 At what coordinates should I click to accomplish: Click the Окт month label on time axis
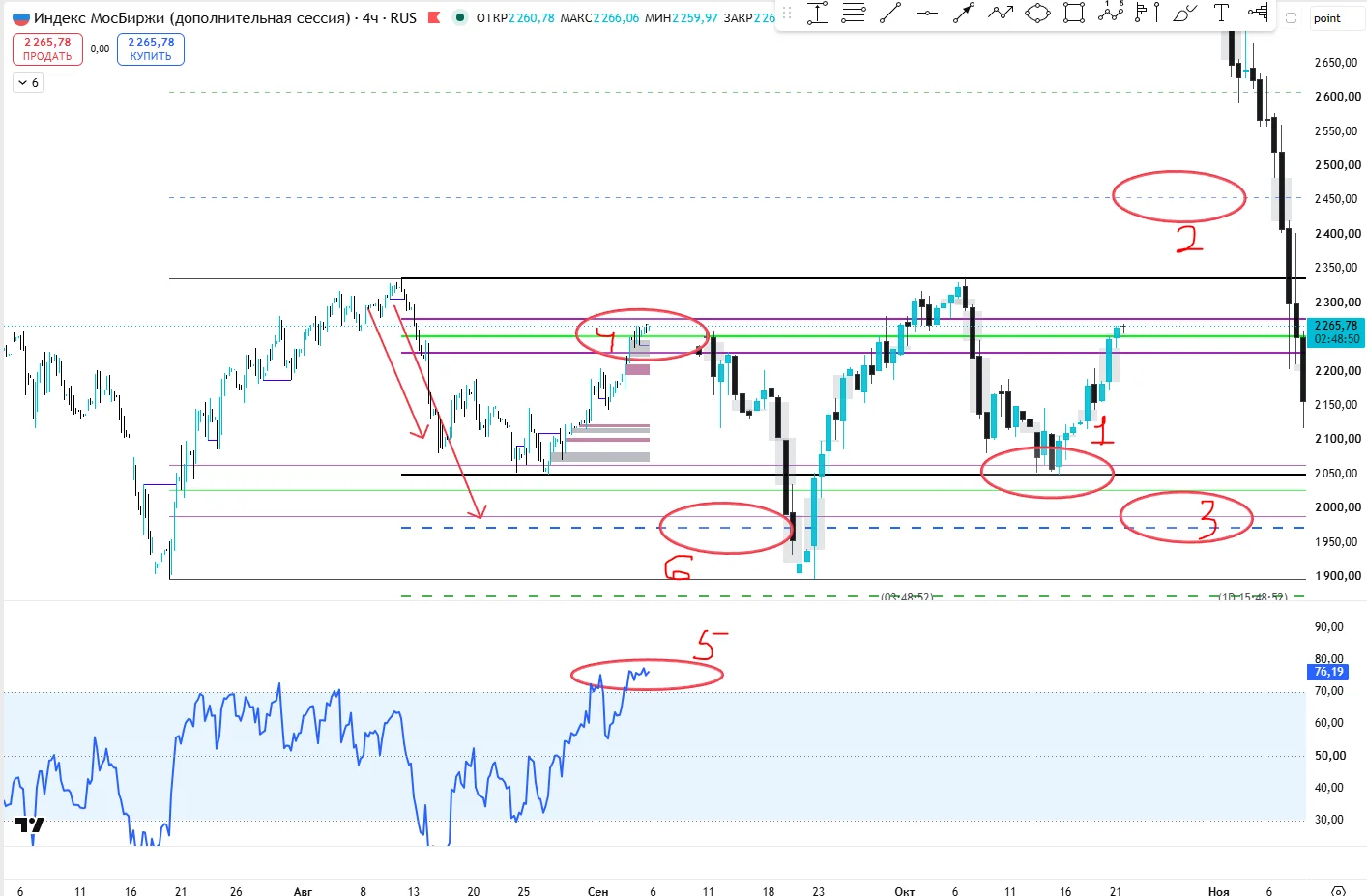click(x=904, y=891)
